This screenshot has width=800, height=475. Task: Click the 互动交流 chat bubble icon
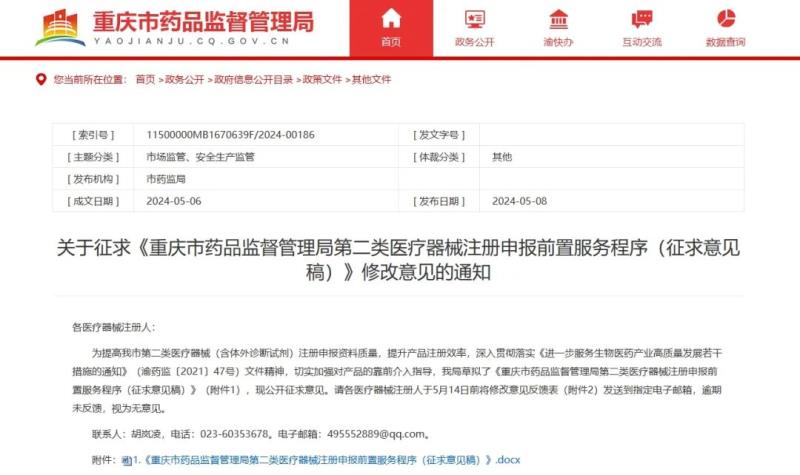coord(642,18)
